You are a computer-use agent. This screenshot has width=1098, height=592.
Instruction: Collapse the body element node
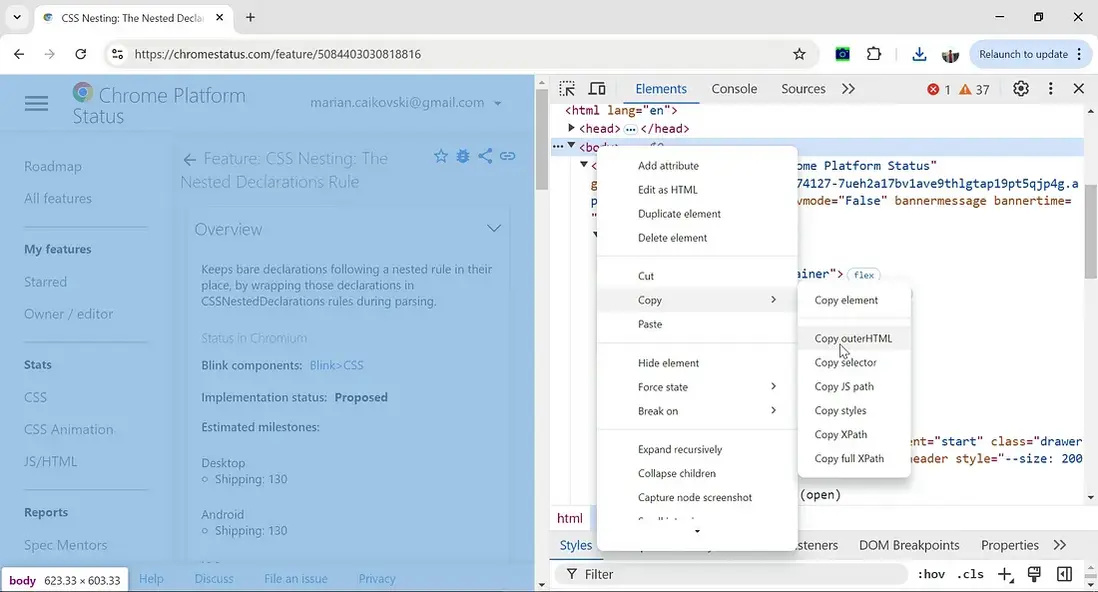click(571, 146)
